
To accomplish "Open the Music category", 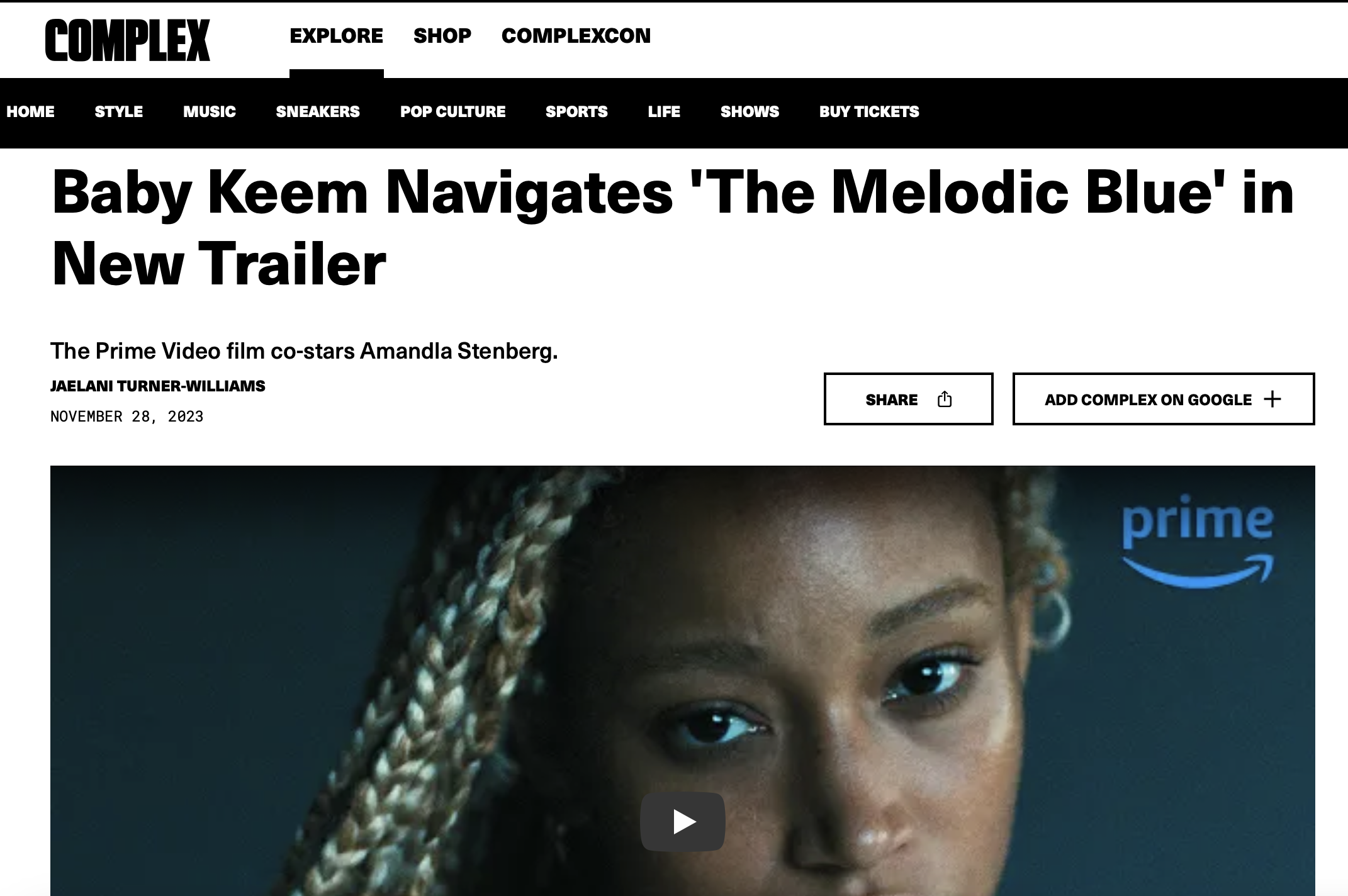I will pos(209,111).
